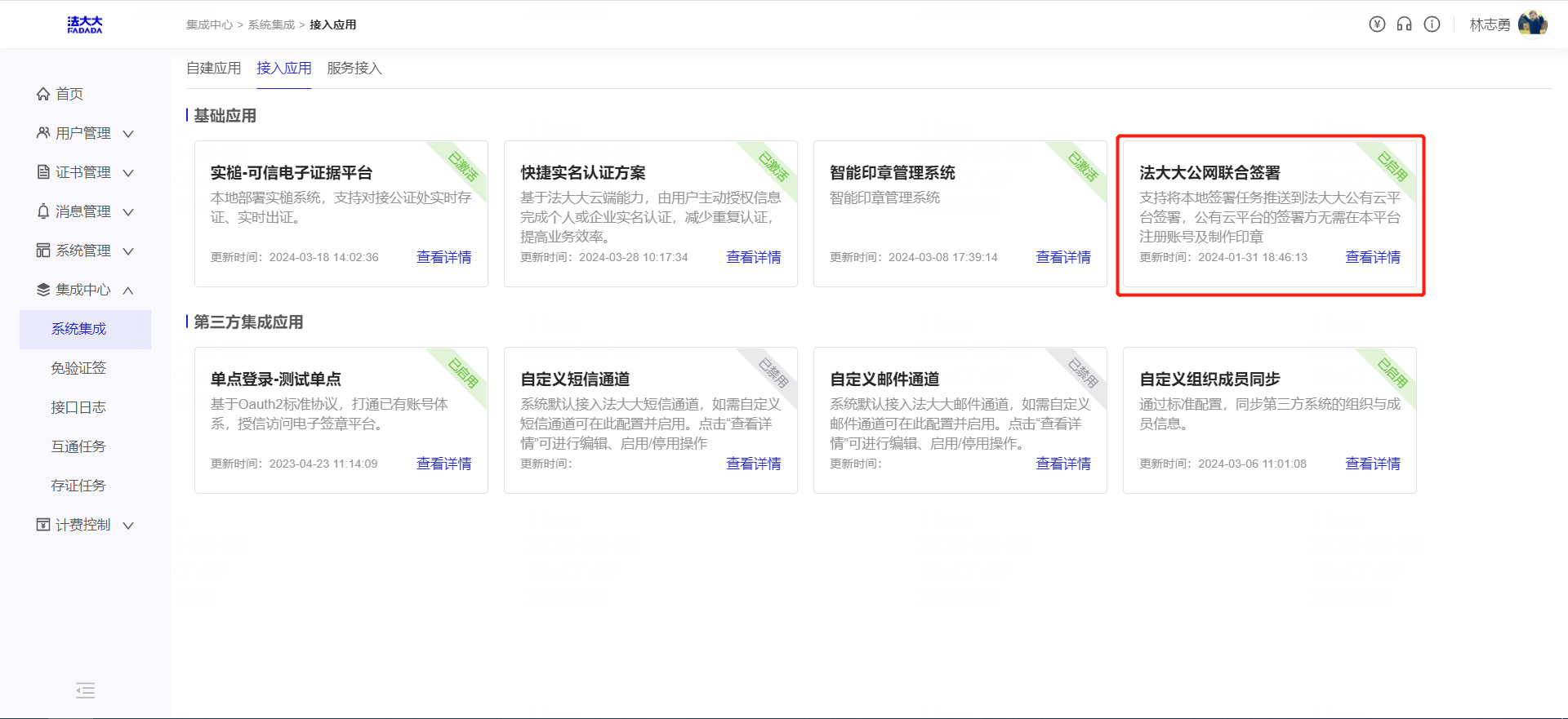Click update time 2024-03-06 11:01:08
The image size is (1568, 719).
[x=1252, y=464]
